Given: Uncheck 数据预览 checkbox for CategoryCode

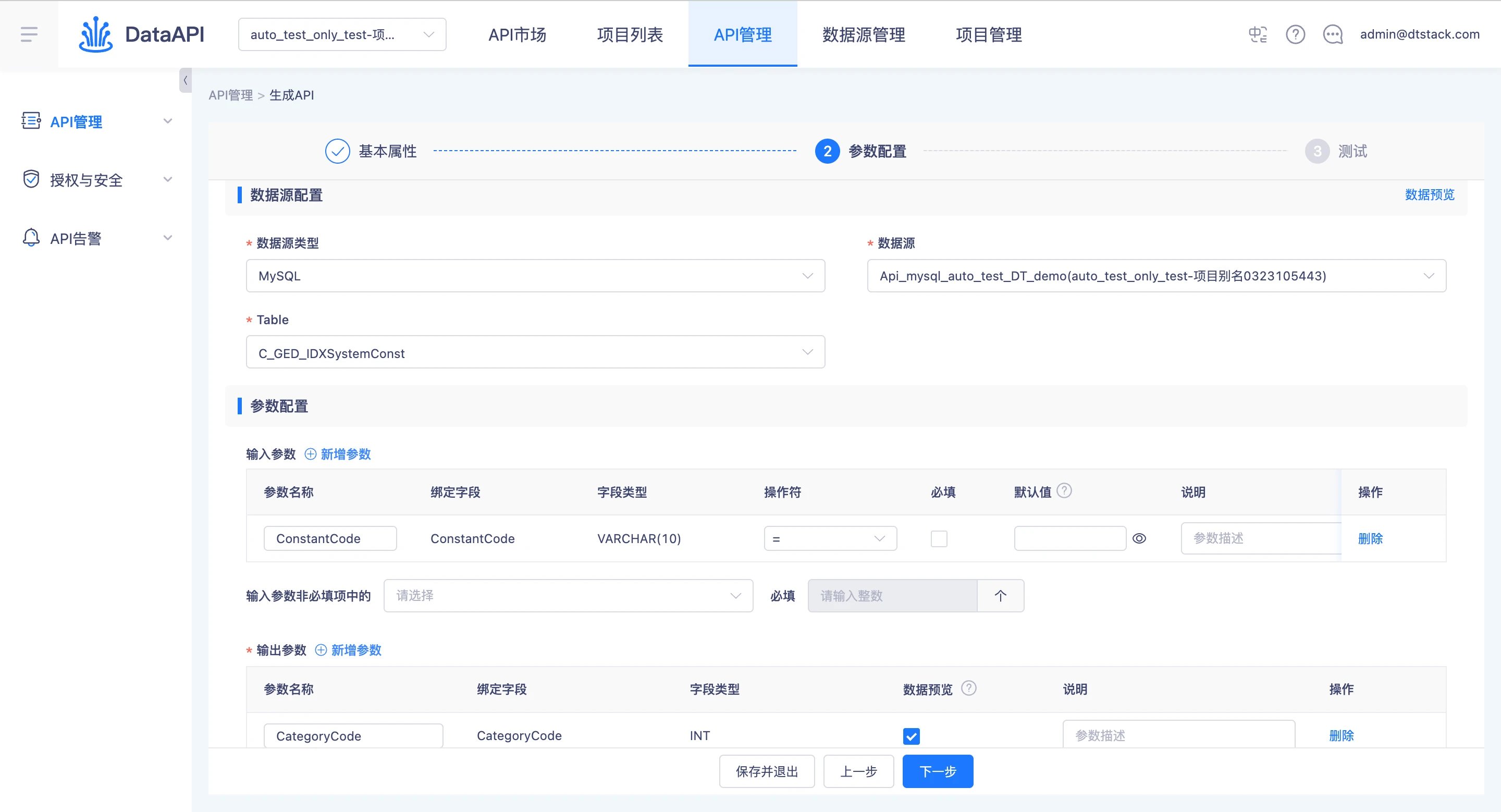Looking at the screenshot, I should (x=912, y=736).
